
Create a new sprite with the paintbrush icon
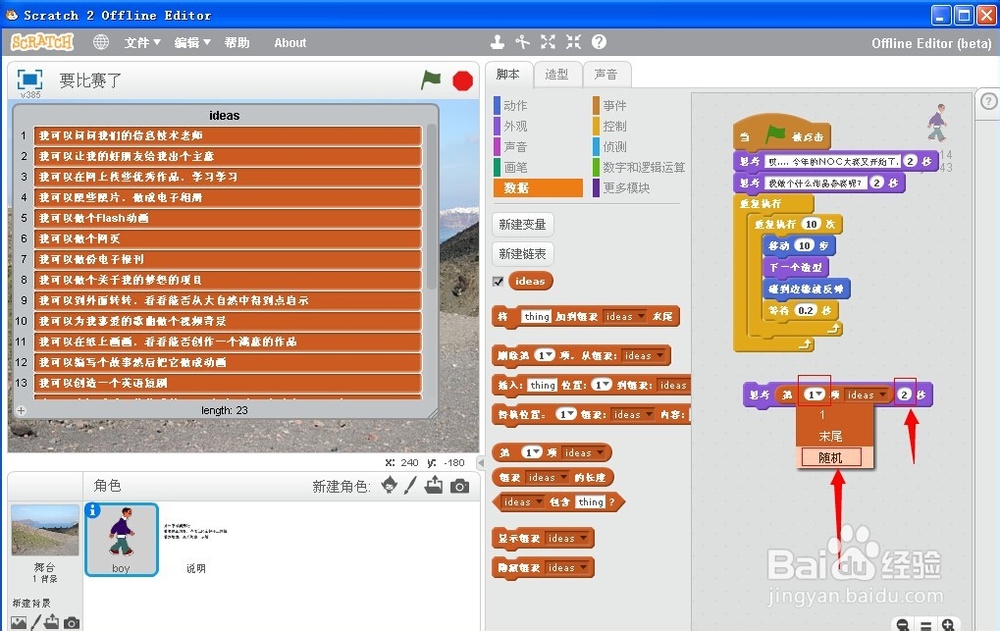click(x=411, y=486)
